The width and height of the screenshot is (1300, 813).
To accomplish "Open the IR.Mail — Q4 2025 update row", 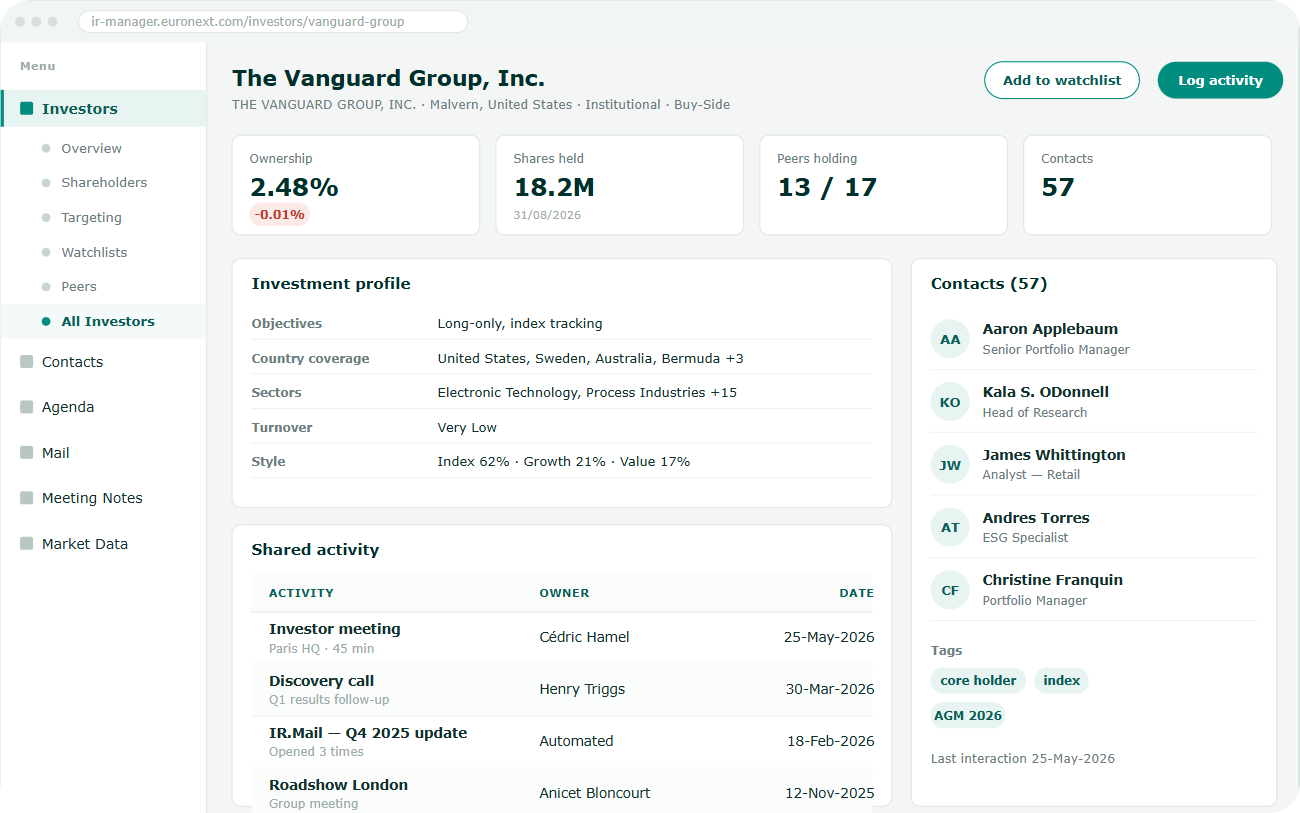I will [x=562, y=742].
